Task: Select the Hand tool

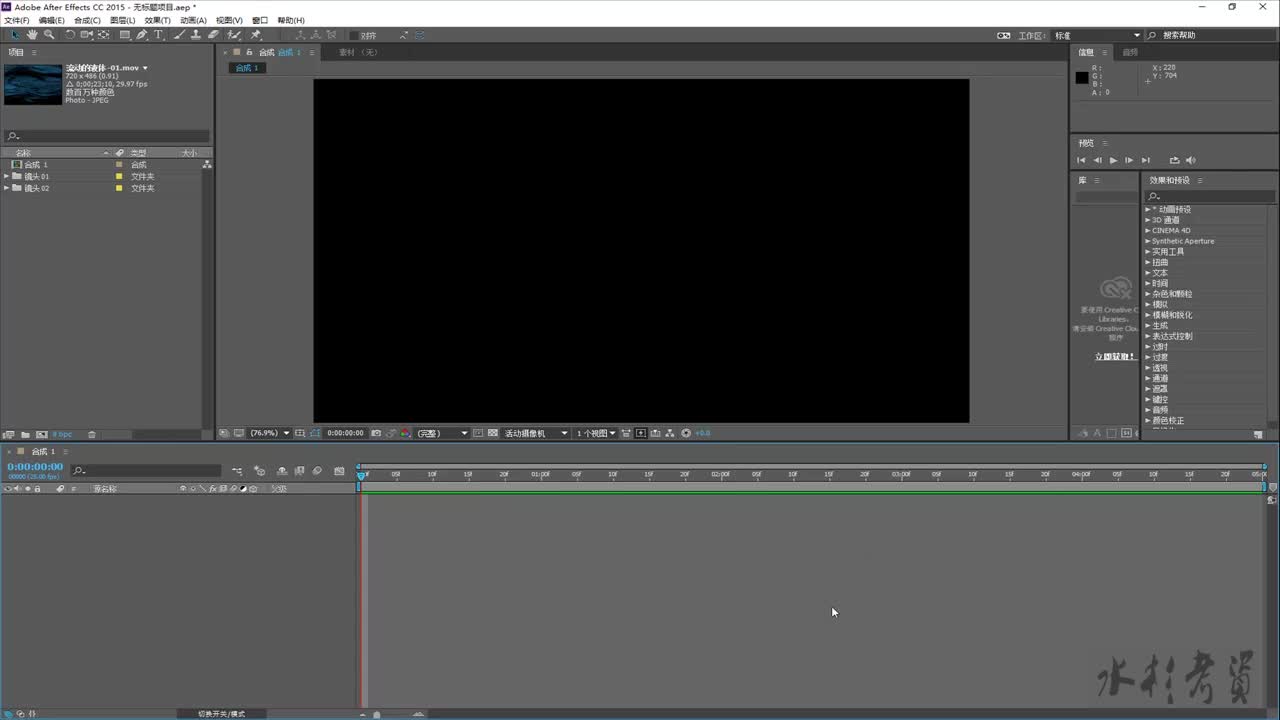Action: [x=33, y=35]
